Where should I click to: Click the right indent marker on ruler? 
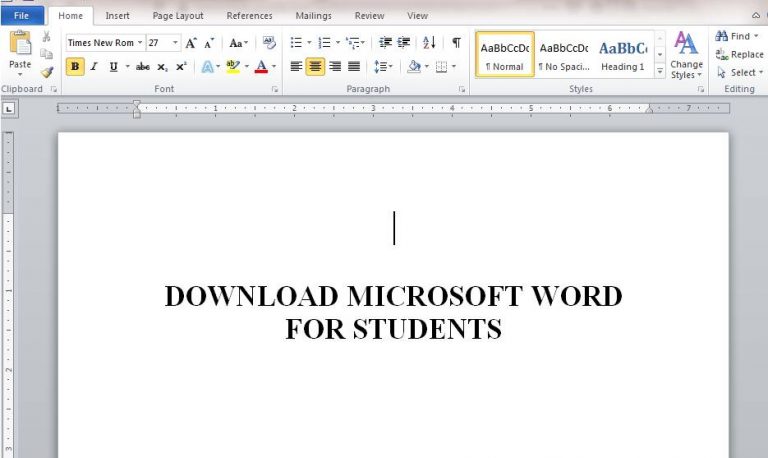649,109
